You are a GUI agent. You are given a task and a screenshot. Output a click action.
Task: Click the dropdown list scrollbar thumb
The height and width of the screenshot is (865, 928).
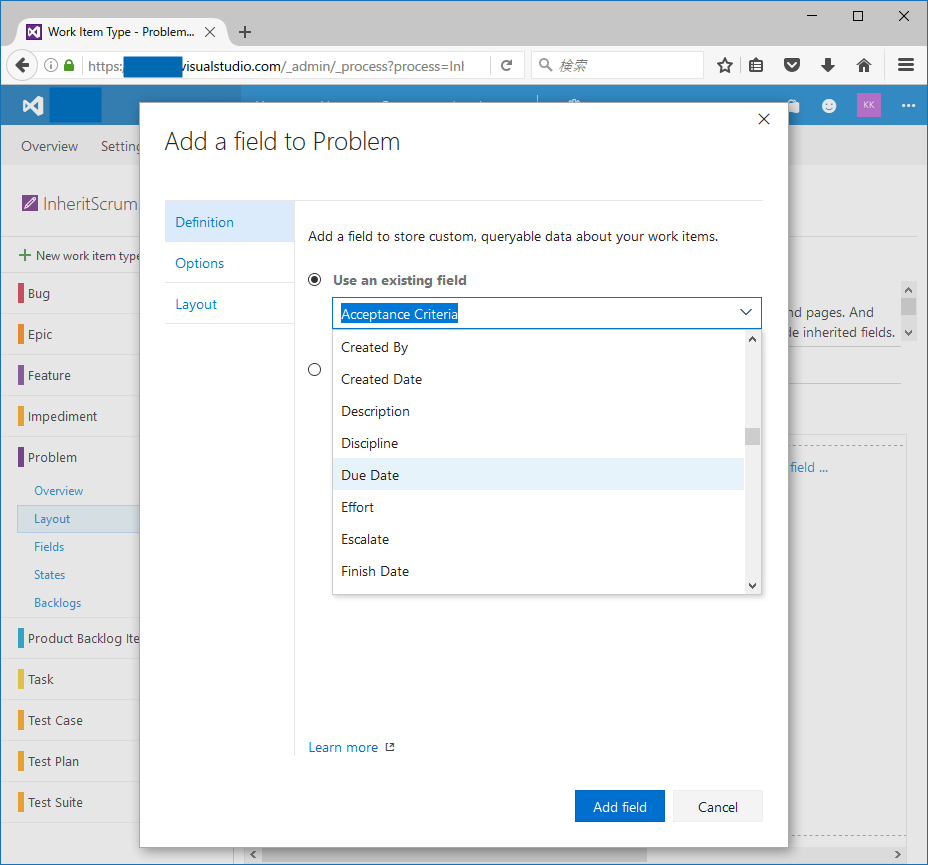pos(752,436)
